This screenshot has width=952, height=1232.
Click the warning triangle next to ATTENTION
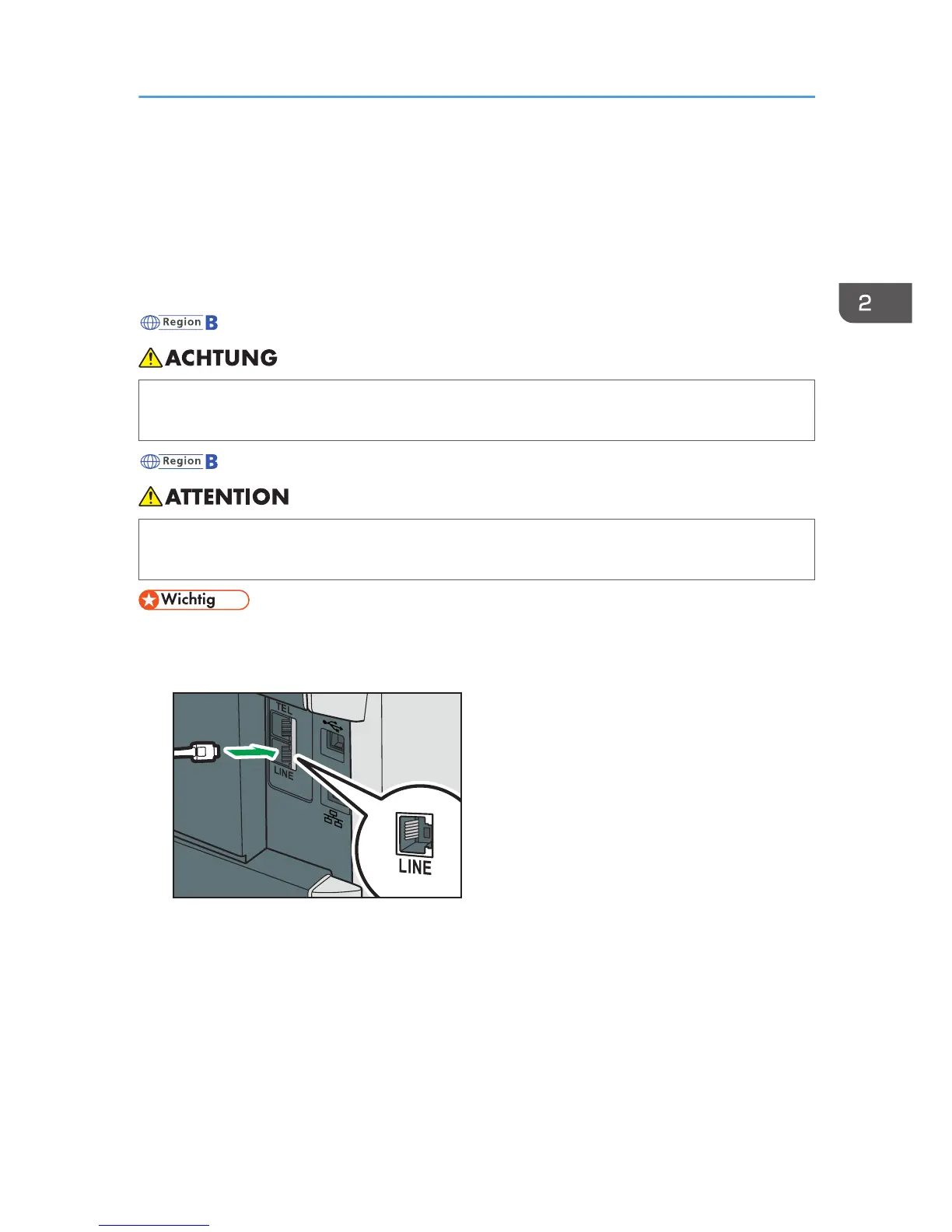(x=151, y=496)
